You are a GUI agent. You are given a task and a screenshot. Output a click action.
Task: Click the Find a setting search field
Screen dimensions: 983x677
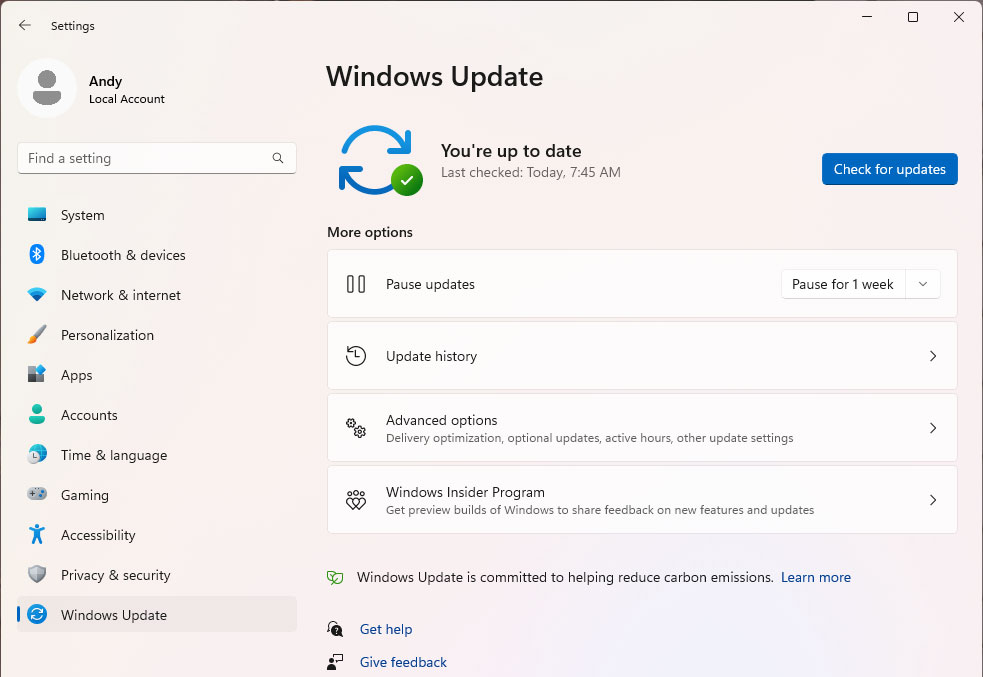click(x=157, y=158)
